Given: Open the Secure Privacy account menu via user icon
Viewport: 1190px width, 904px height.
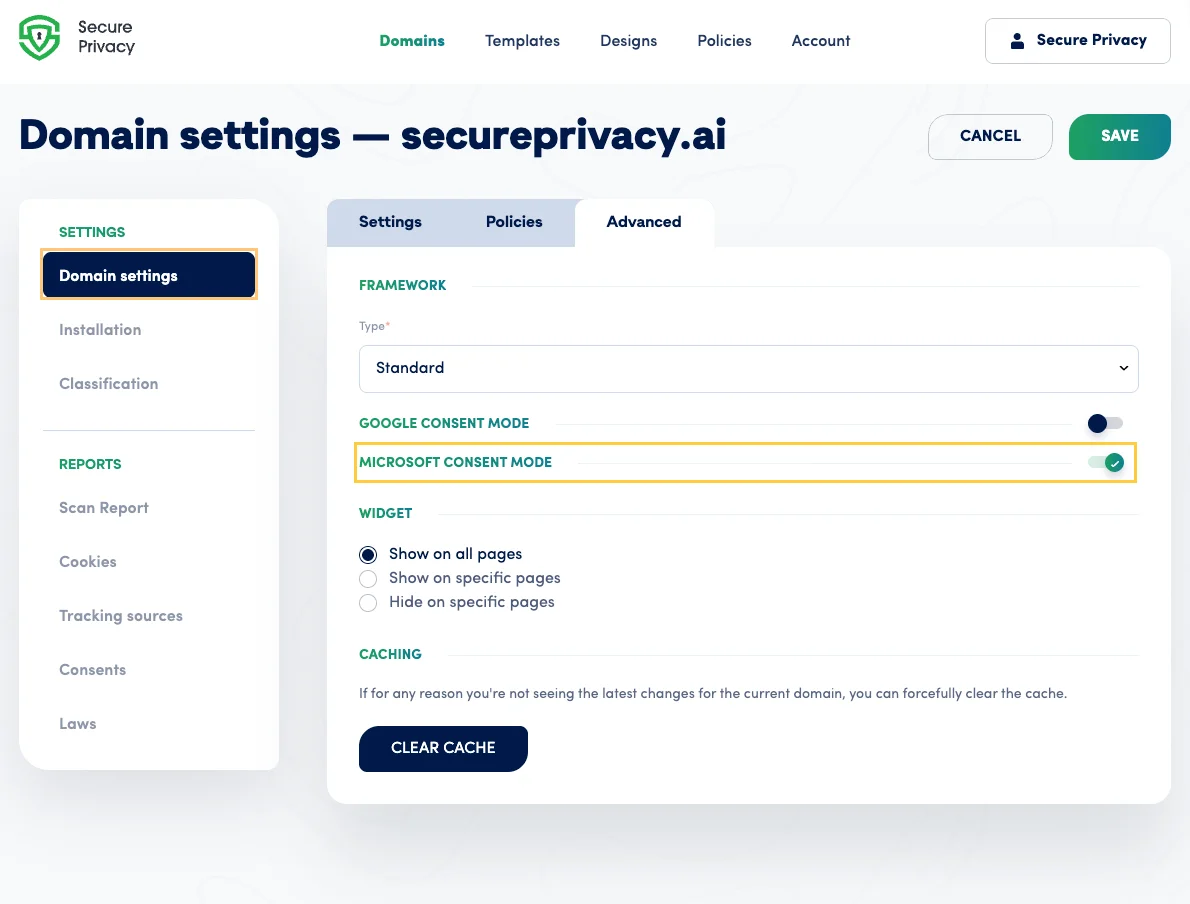Looking at the screenshot, I should pyautogui.click(x=1017, y=40).
